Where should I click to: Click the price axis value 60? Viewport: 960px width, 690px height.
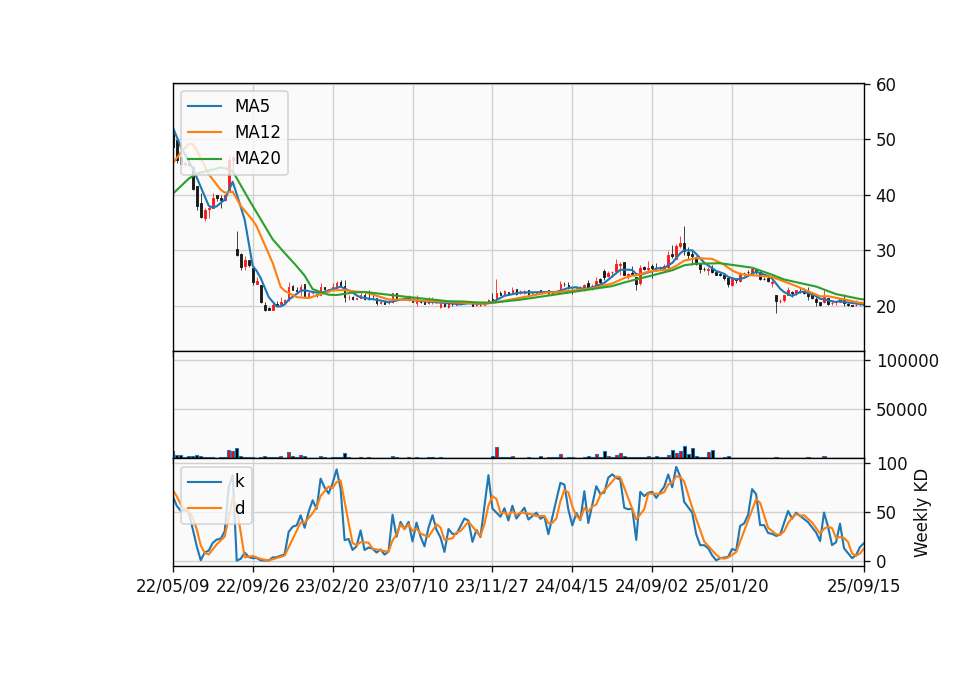885,85
